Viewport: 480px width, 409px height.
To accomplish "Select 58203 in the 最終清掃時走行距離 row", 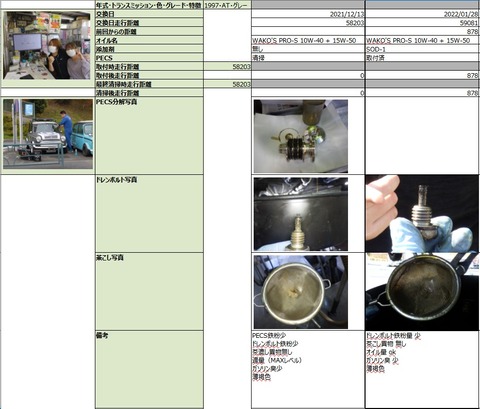I will (x=227, y=84).
